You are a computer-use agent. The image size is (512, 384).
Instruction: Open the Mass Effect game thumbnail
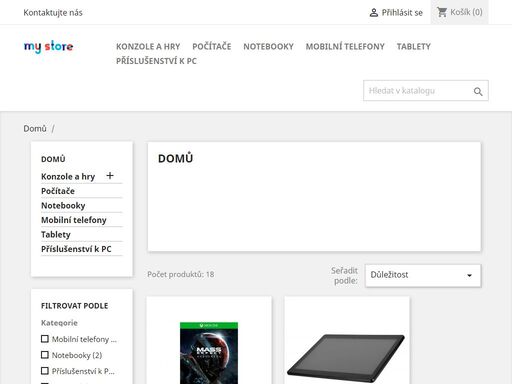[209, 353]
